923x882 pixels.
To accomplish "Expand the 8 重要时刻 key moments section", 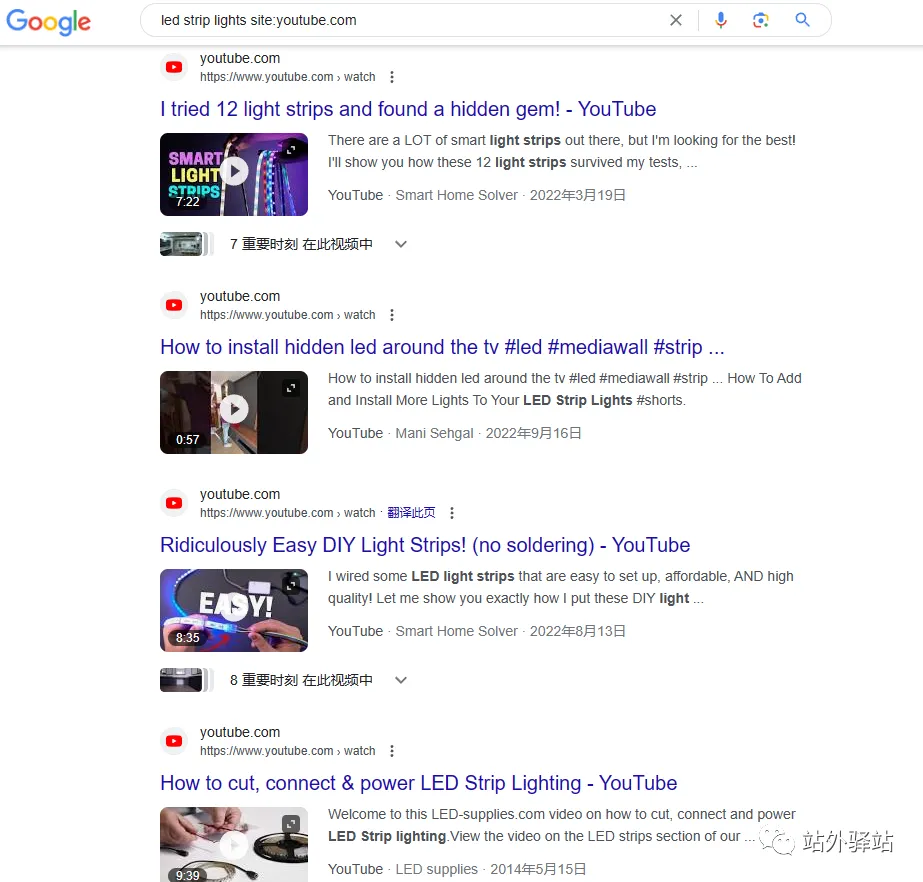I will pyautogui.click(x=401, y=680).
